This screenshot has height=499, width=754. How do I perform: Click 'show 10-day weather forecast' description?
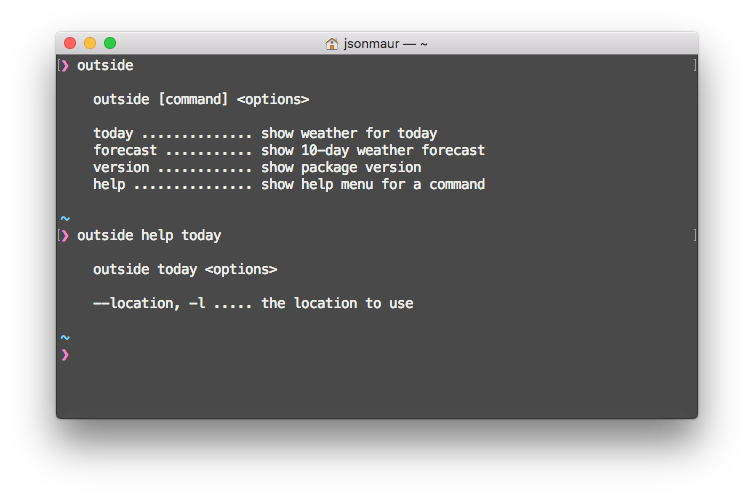(373, 150)
